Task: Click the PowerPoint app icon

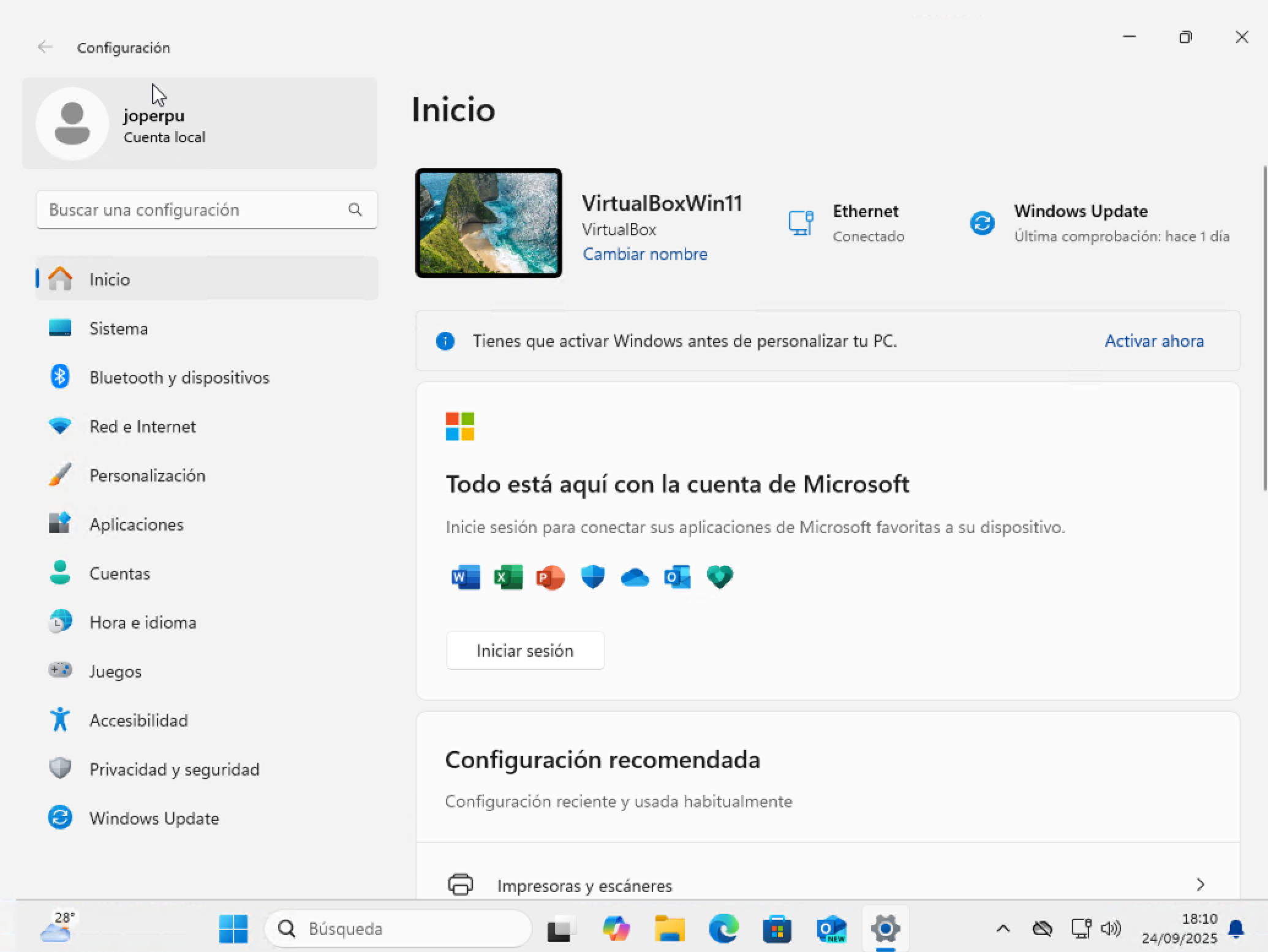Action: (x=550, y=577)
